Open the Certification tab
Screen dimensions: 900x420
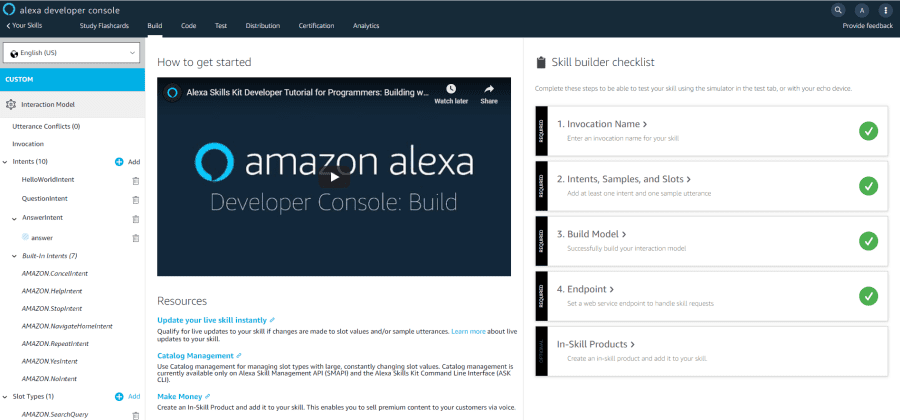pos(316,26)
